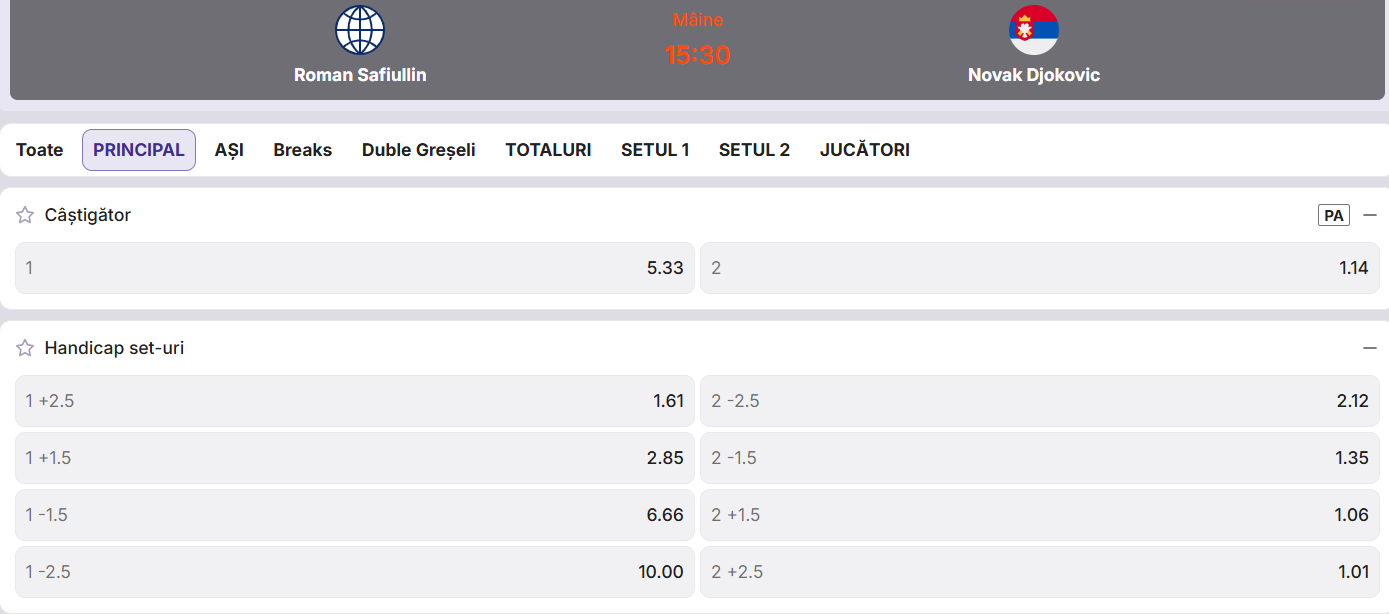Show SETUL 1 markets

click(x=655, y=150)
